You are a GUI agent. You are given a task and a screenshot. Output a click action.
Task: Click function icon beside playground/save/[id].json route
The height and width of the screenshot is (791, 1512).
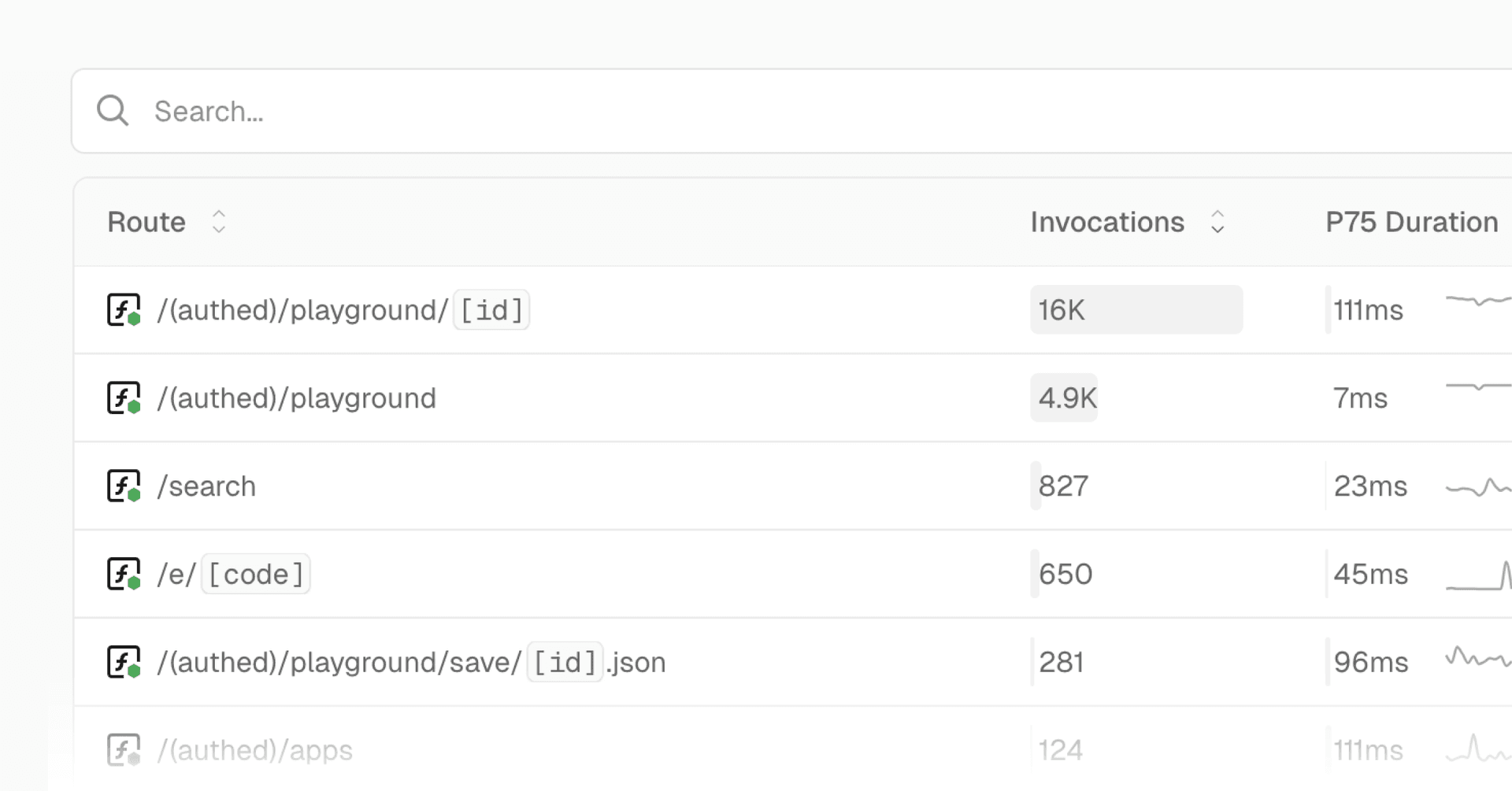(x=124, y=663)
